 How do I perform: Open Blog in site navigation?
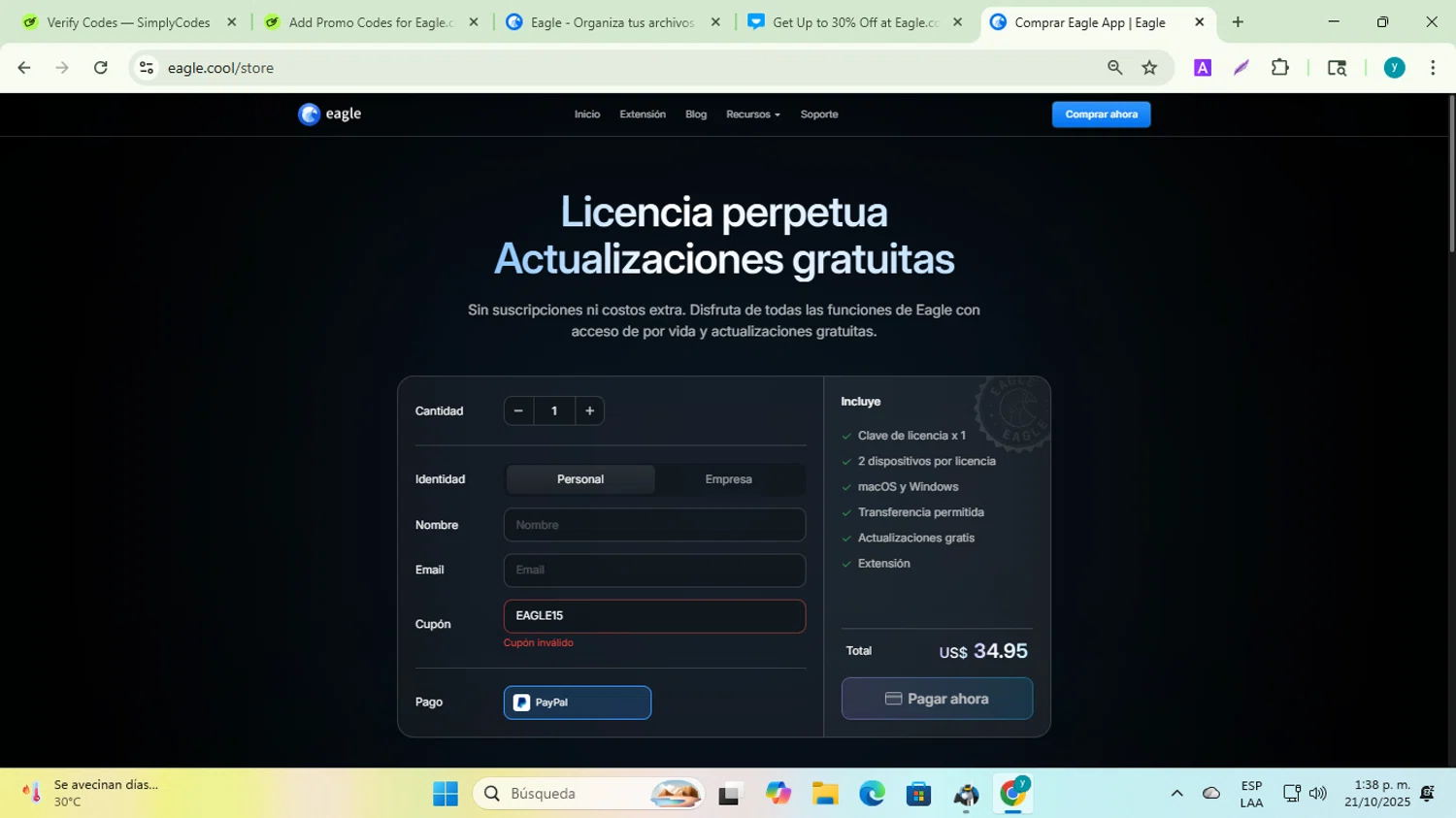tap(696, 115)
